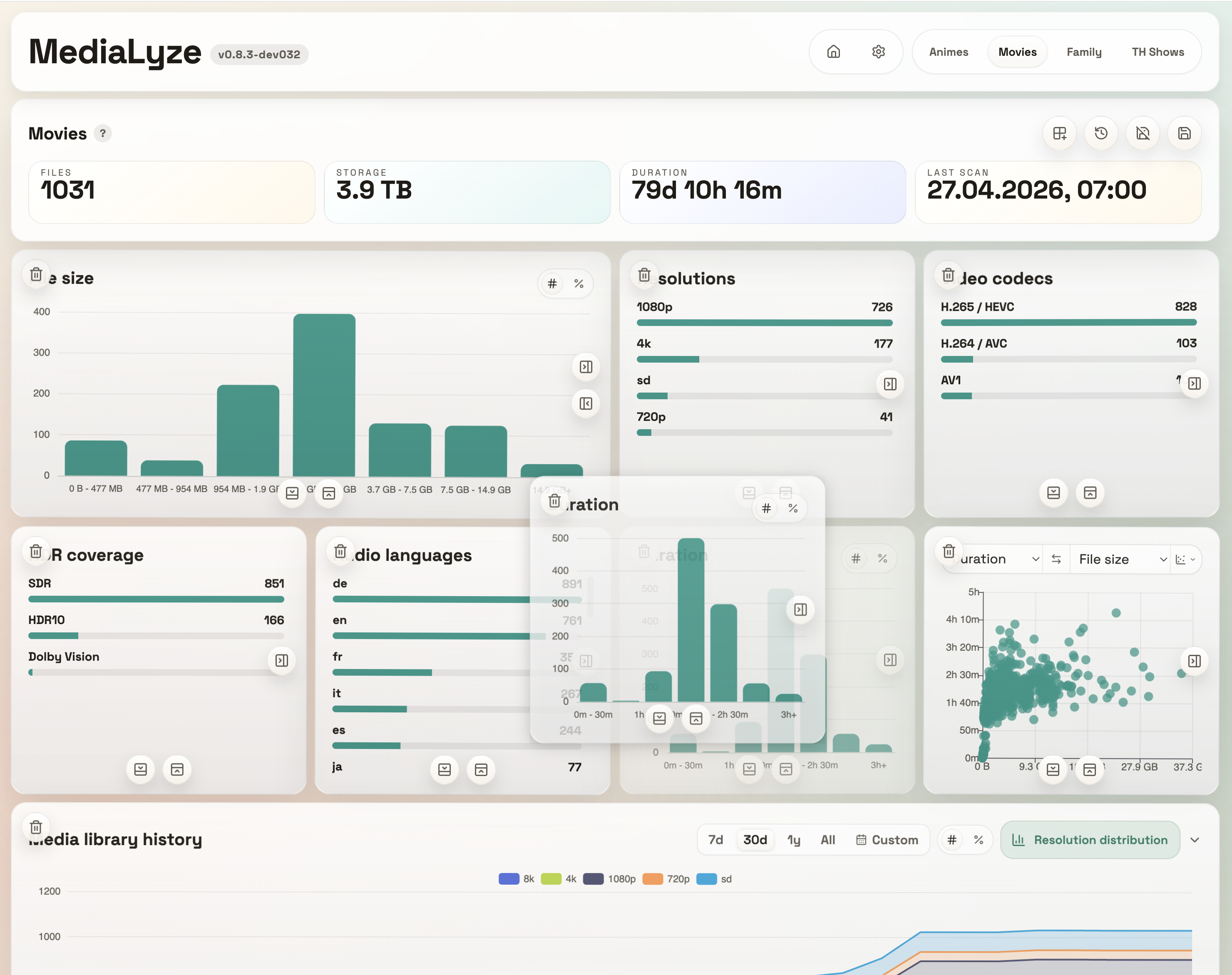Image resolution: width=1232 pixels, height=975 pixels.
Task: Click the 1080p resolution bar
Action: click(765, 323)
